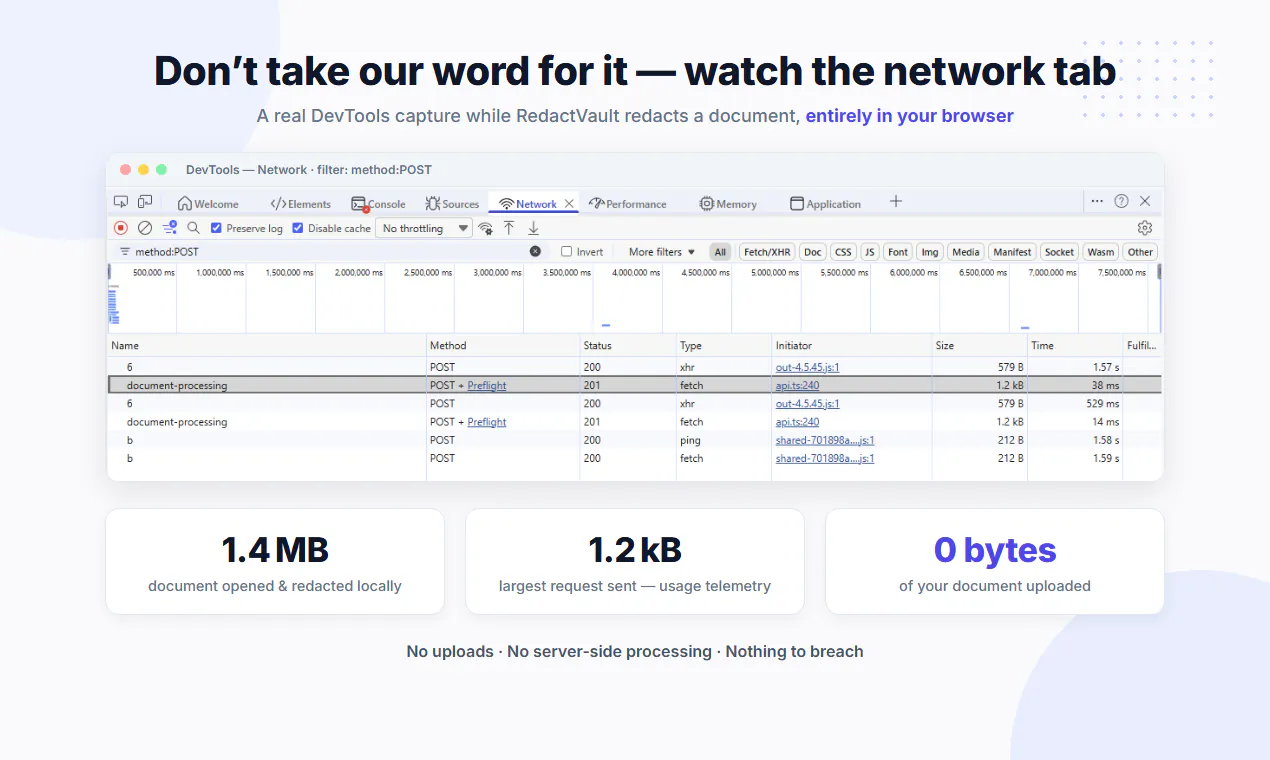1270x760 pixels.
Task: Sort by the Status column header
Action: [628, 345]
